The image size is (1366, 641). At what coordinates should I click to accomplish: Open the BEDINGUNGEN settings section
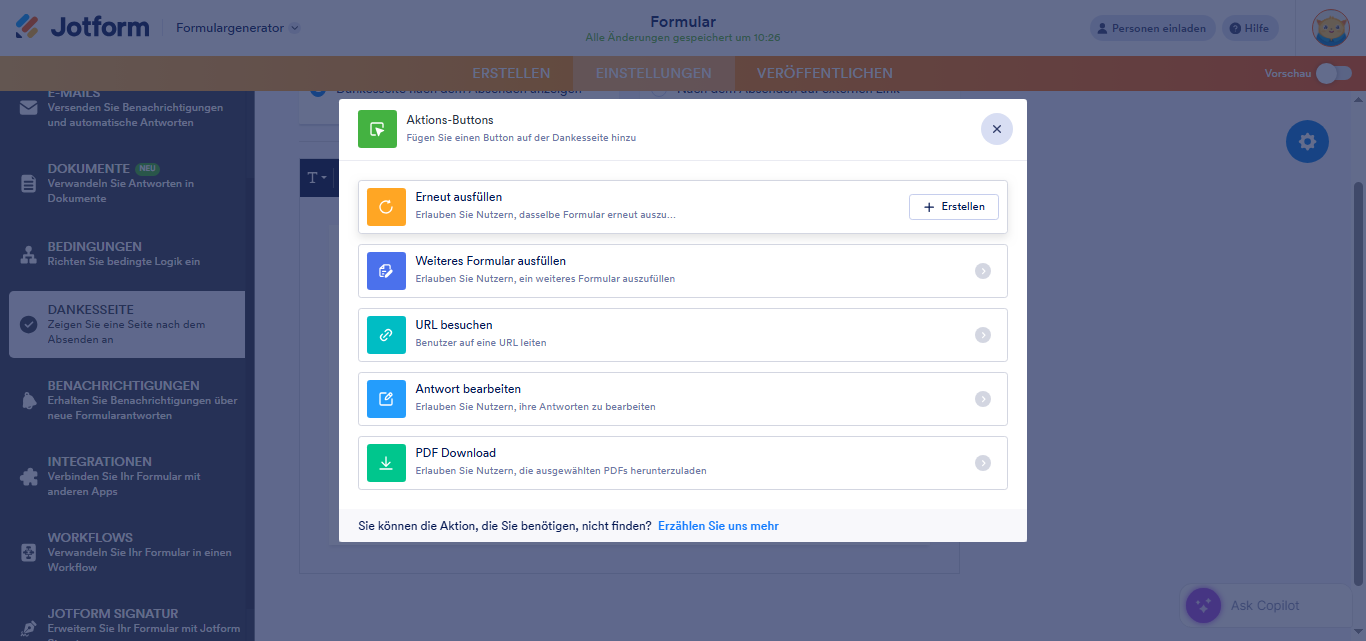click(127, 254)
